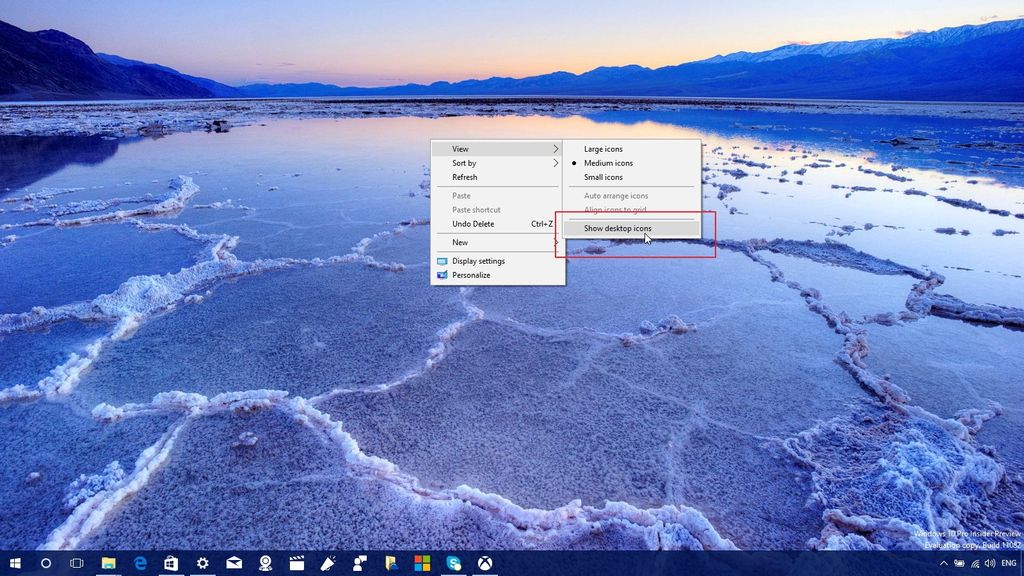Open the Mail app icon
Viewport: 1024px width, 576px height.
(x=233, y=564)
